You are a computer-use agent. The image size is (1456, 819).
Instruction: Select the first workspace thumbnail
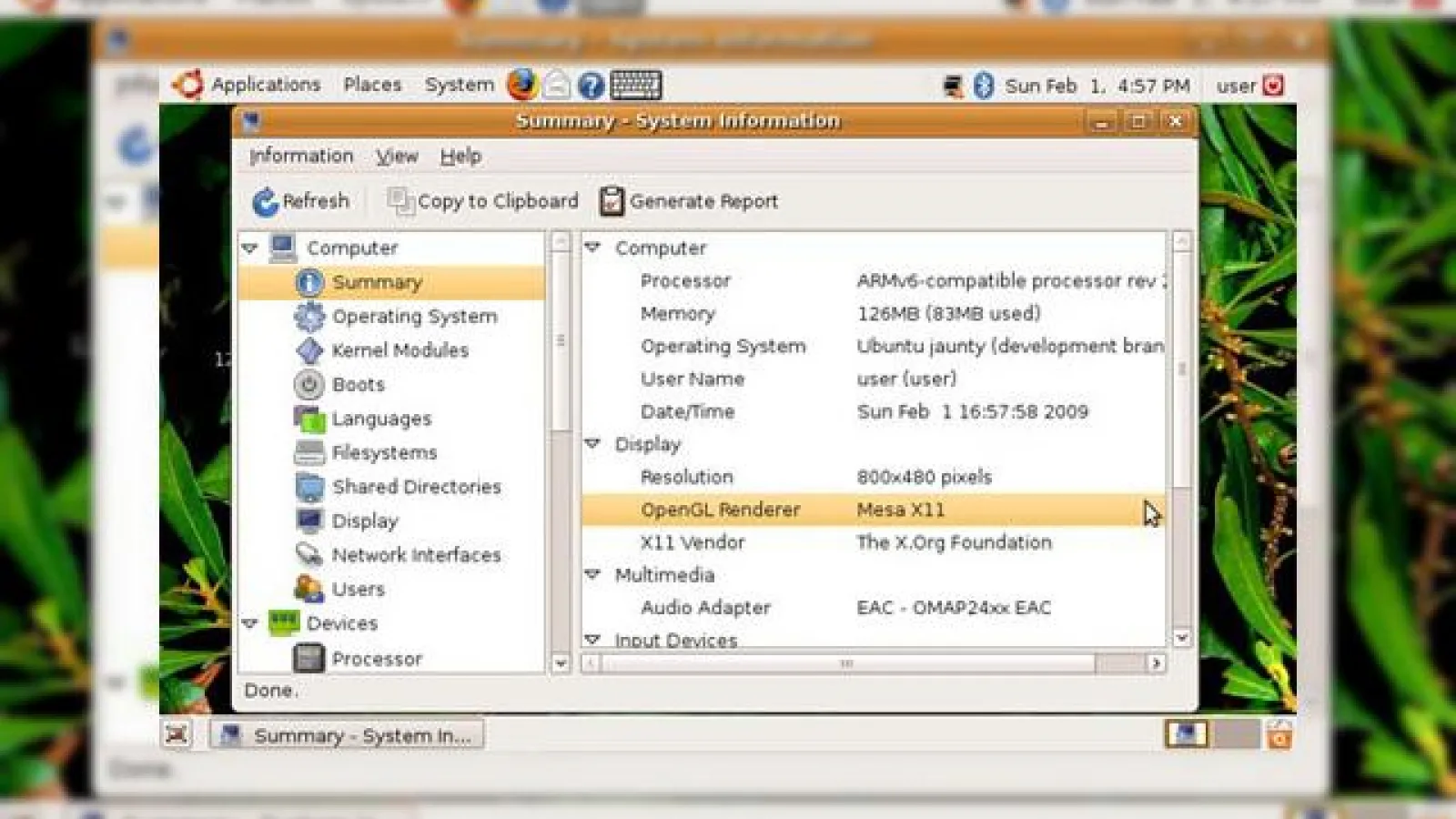click(x=1188, y=733)
